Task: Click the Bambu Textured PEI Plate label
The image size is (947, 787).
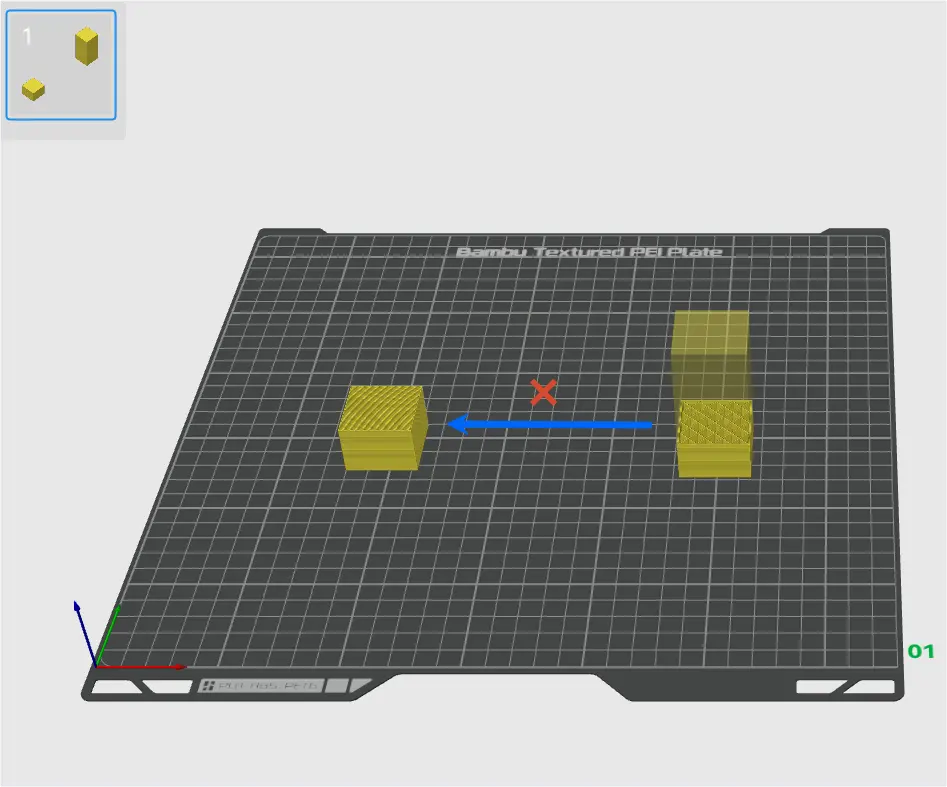Action: 589,252
